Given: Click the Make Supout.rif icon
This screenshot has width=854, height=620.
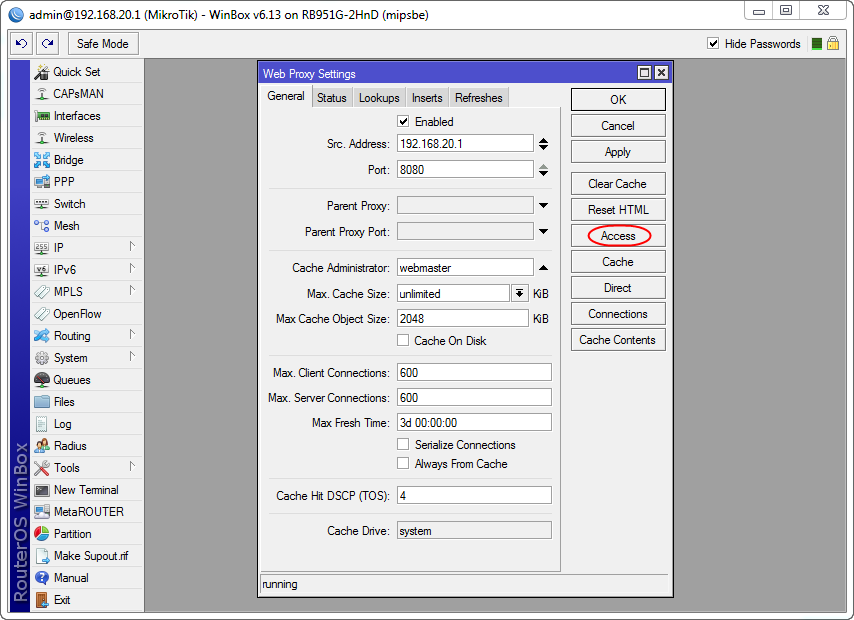Looking at the screenshot, I should point(42,556).
